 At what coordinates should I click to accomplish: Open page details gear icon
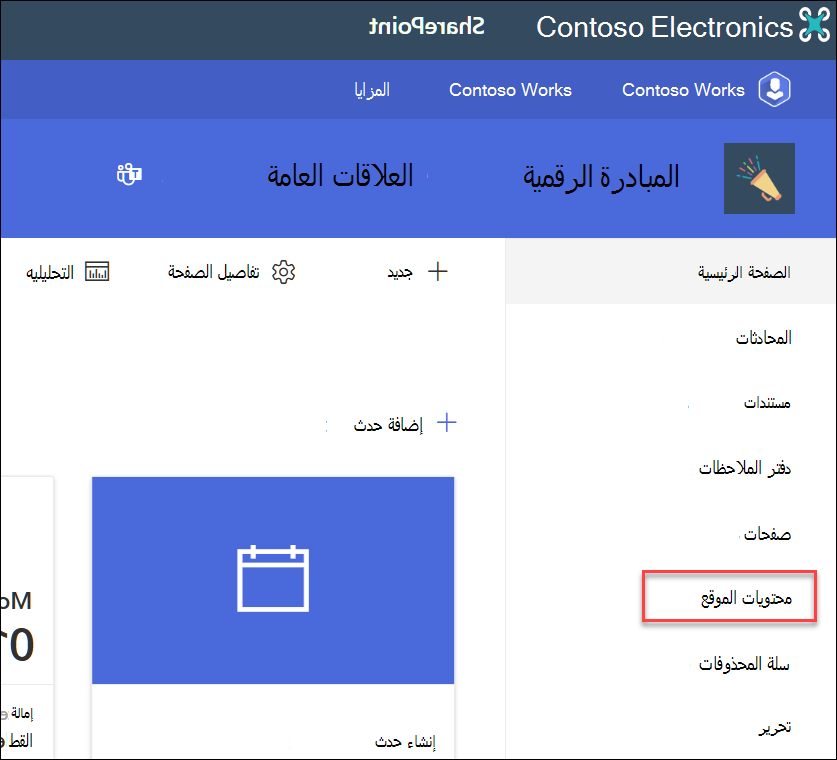point(283,272)
